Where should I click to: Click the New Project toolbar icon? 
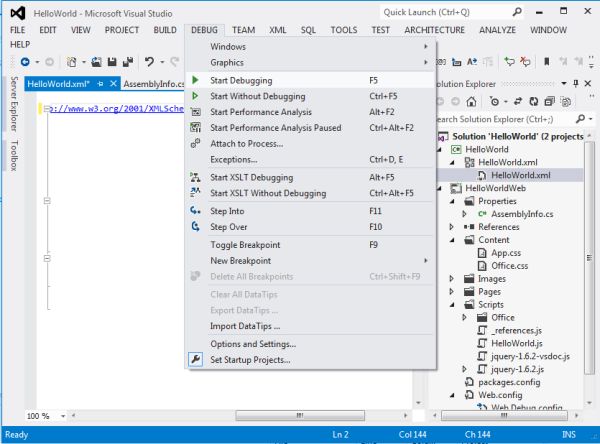[72, 62]
